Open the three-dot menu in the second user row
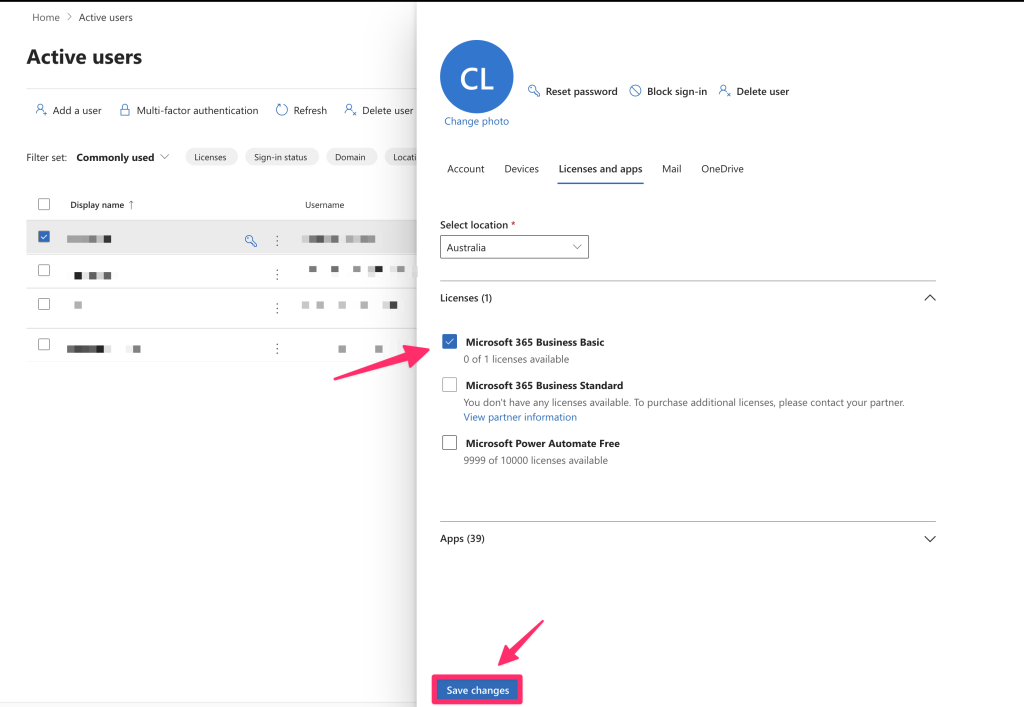Image resolution: width=1024 pixels, height=707 pixels. (x=277, y=275)
